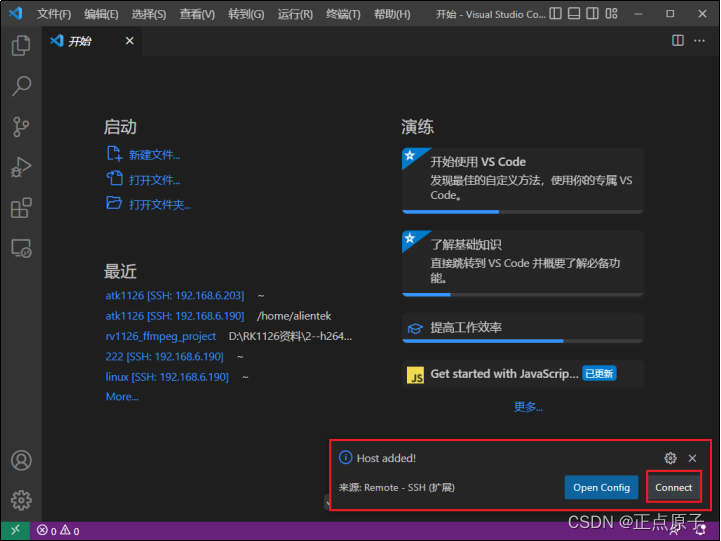Image resolution: width=721 pixels, height=541 pixels.
Task: Open the 终端(T) menu
Action: 343,14
